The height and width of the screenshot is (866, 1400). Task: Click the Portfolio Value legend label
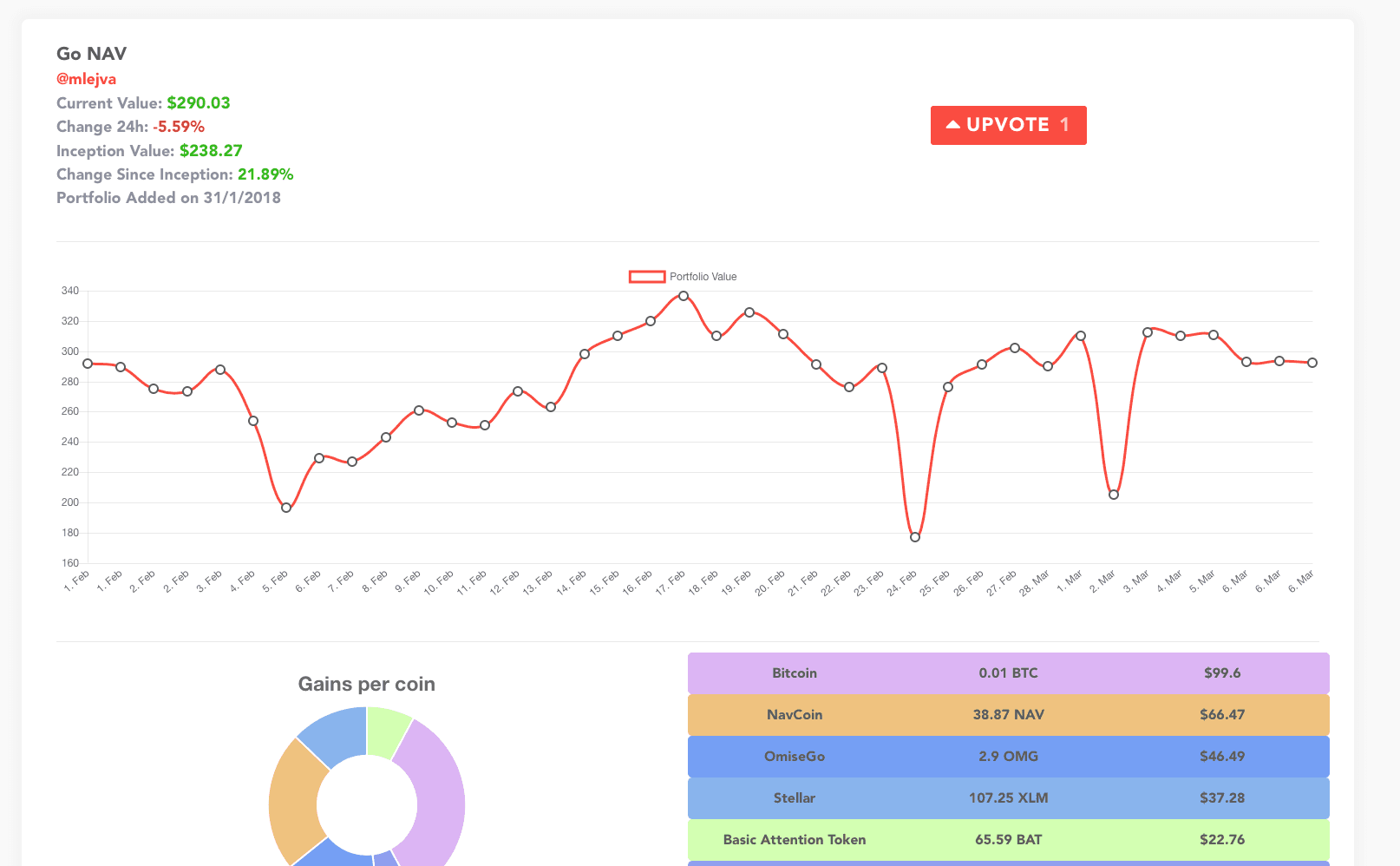click(x=703, y=277)
